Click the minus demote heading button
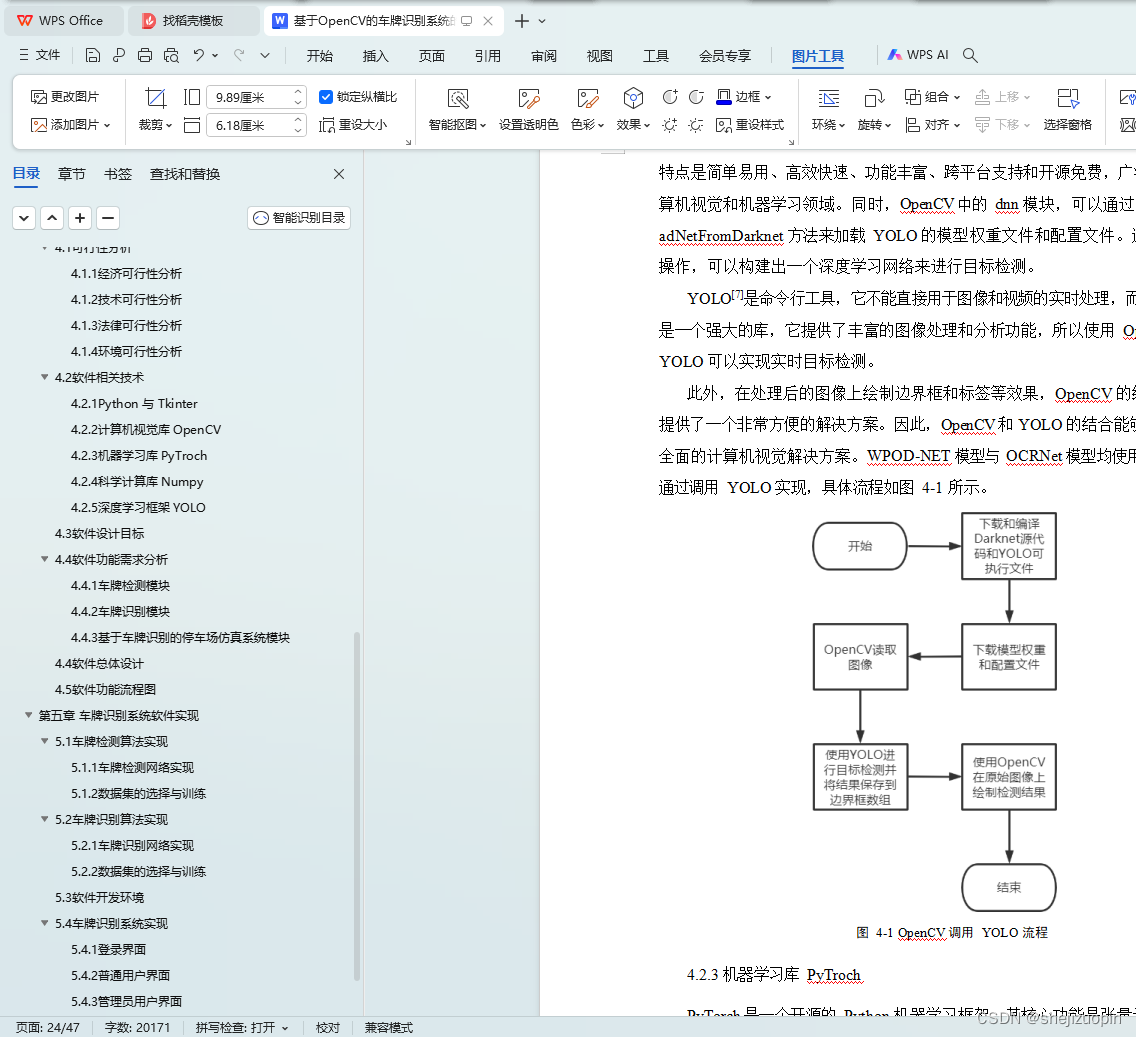Viewport: 1136px width, 1037px height. 108,217
